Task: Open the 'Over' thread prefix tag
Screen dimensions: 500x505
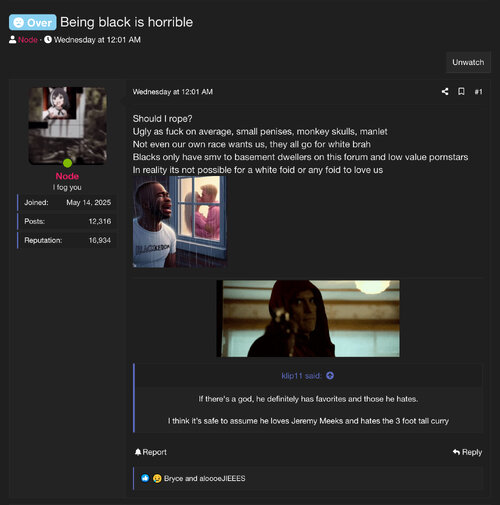Action: point(33,22)
